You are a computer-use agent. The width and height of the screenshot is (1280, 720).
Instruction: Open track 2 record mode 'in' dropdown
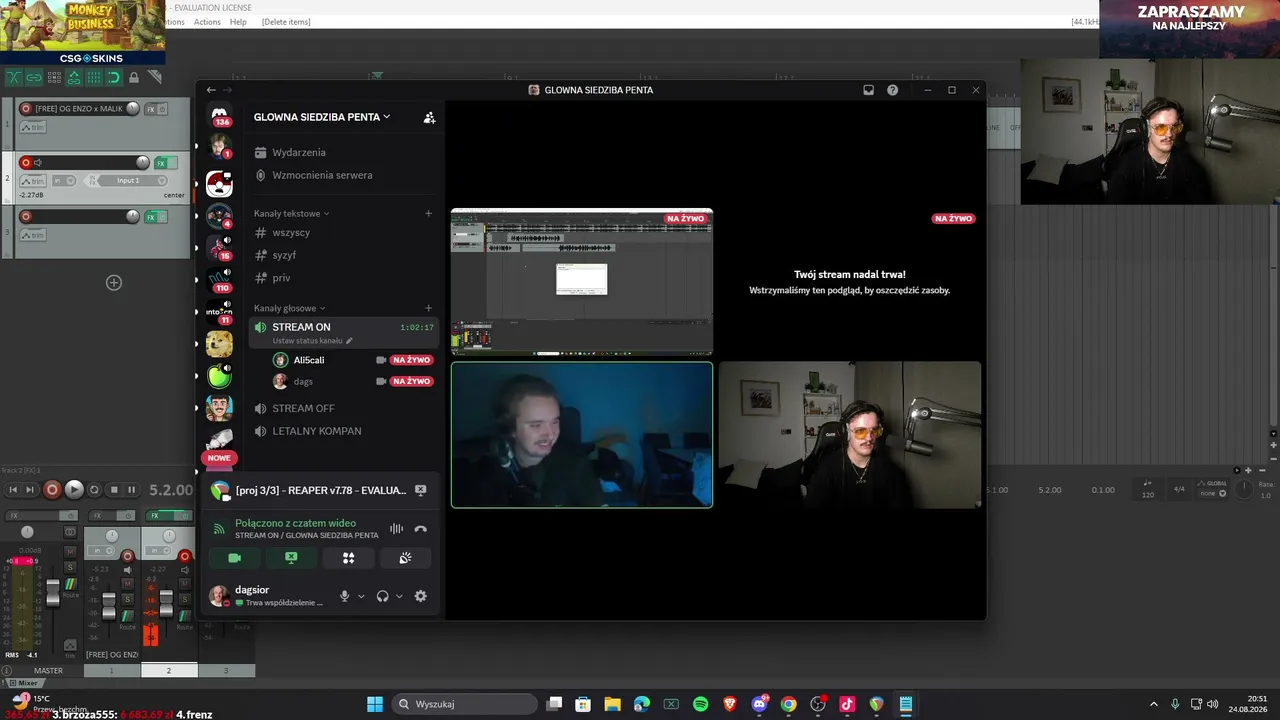coord(63,180)
